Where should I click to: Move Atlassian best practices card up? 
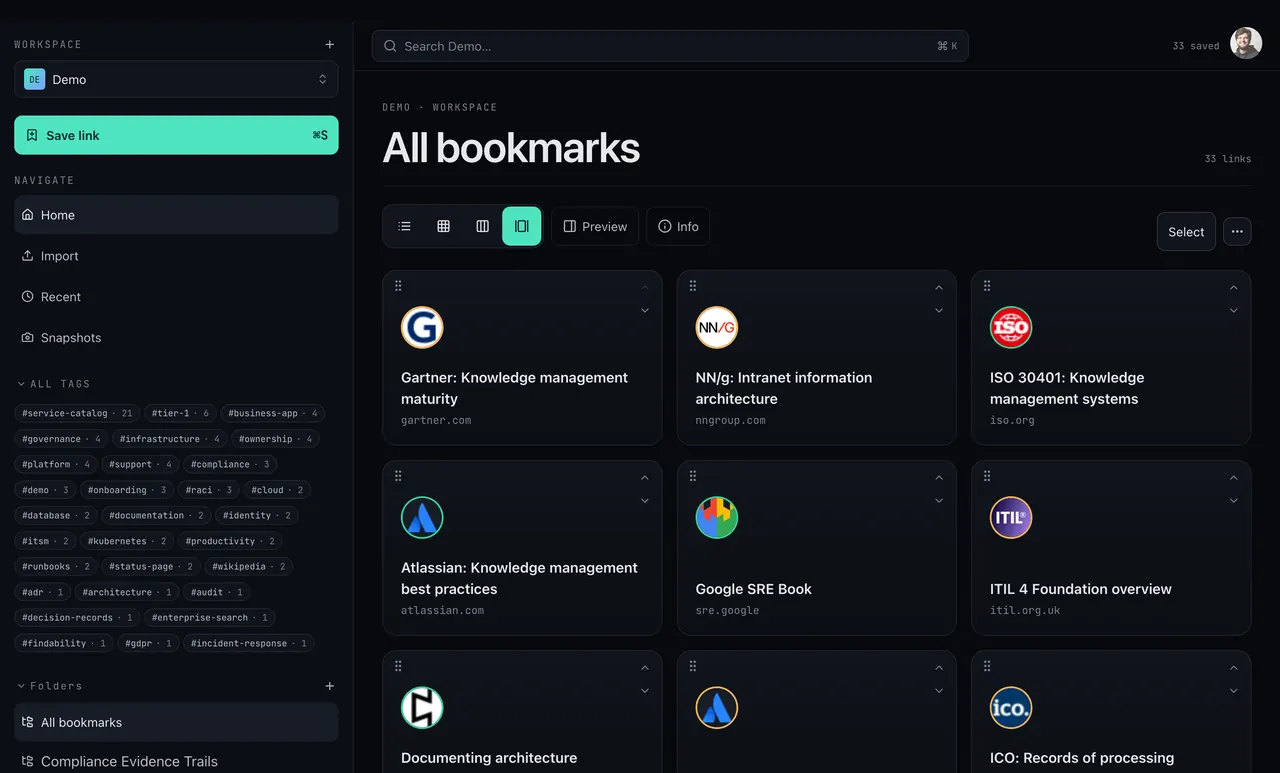point(645,478)
